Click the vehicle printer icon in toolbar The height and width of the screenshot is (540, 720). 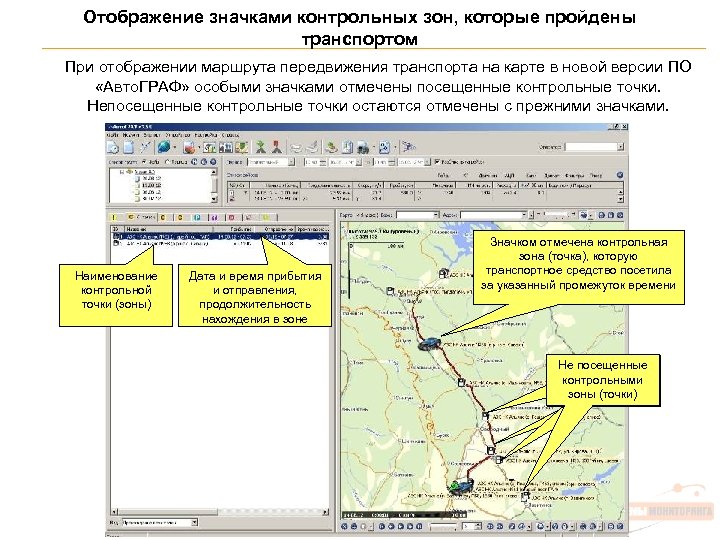[x=363, y=147]
